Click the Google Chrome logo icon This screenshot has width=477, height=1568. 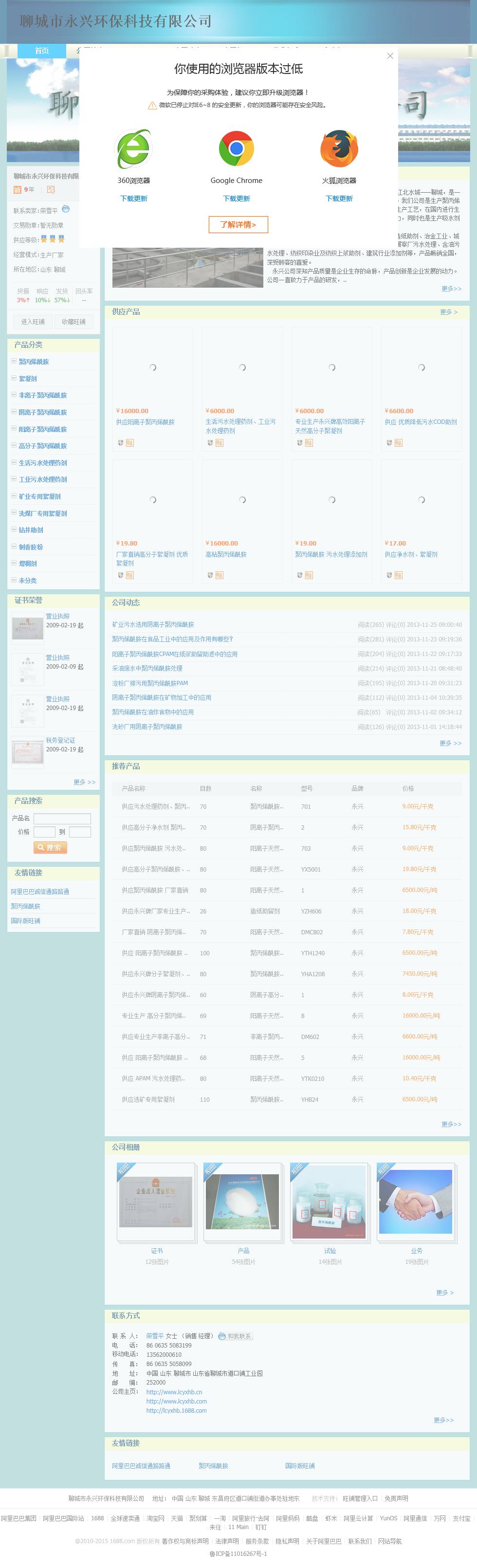[236, 148]
